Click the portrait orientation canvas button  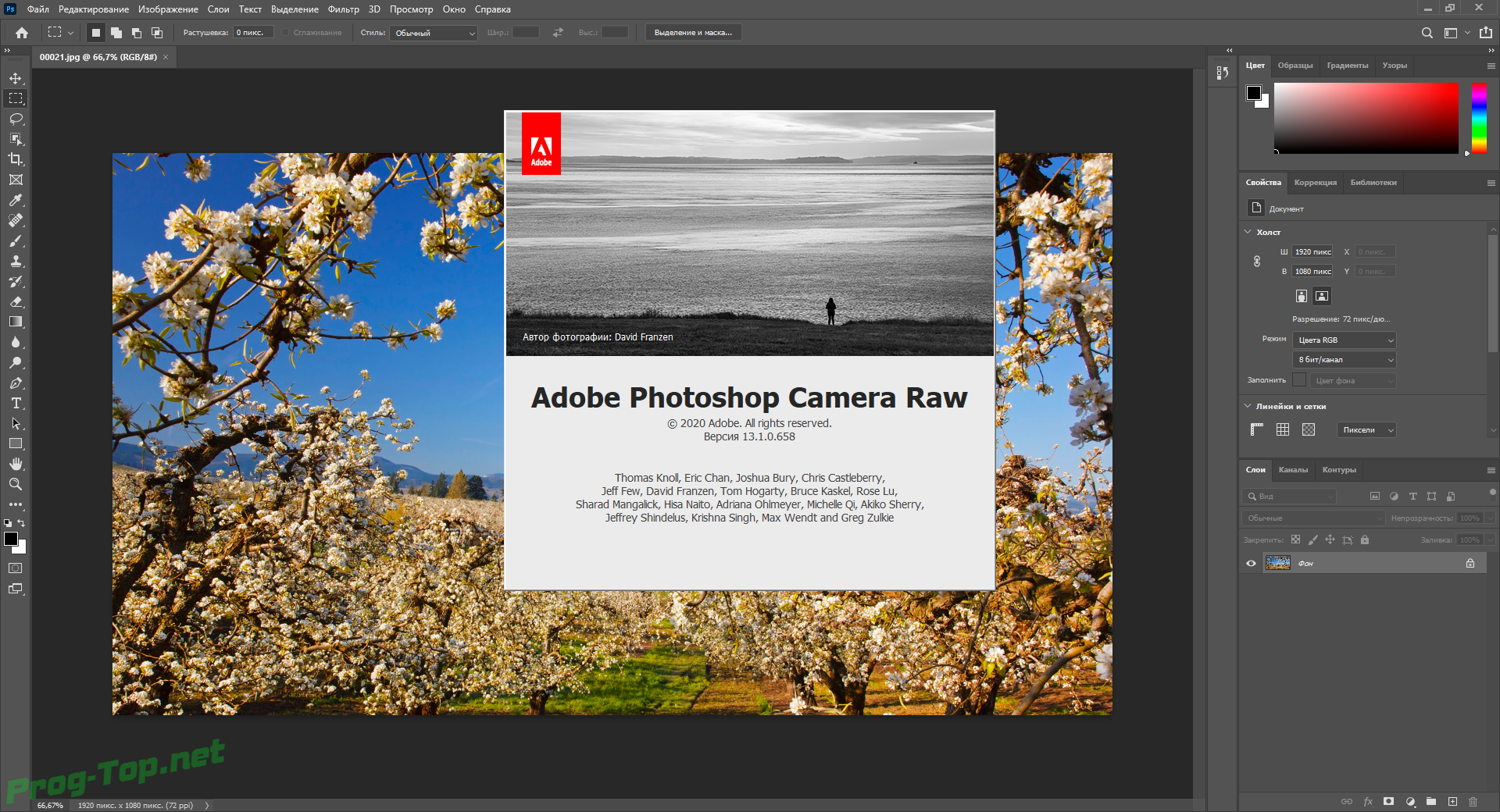1302,296
